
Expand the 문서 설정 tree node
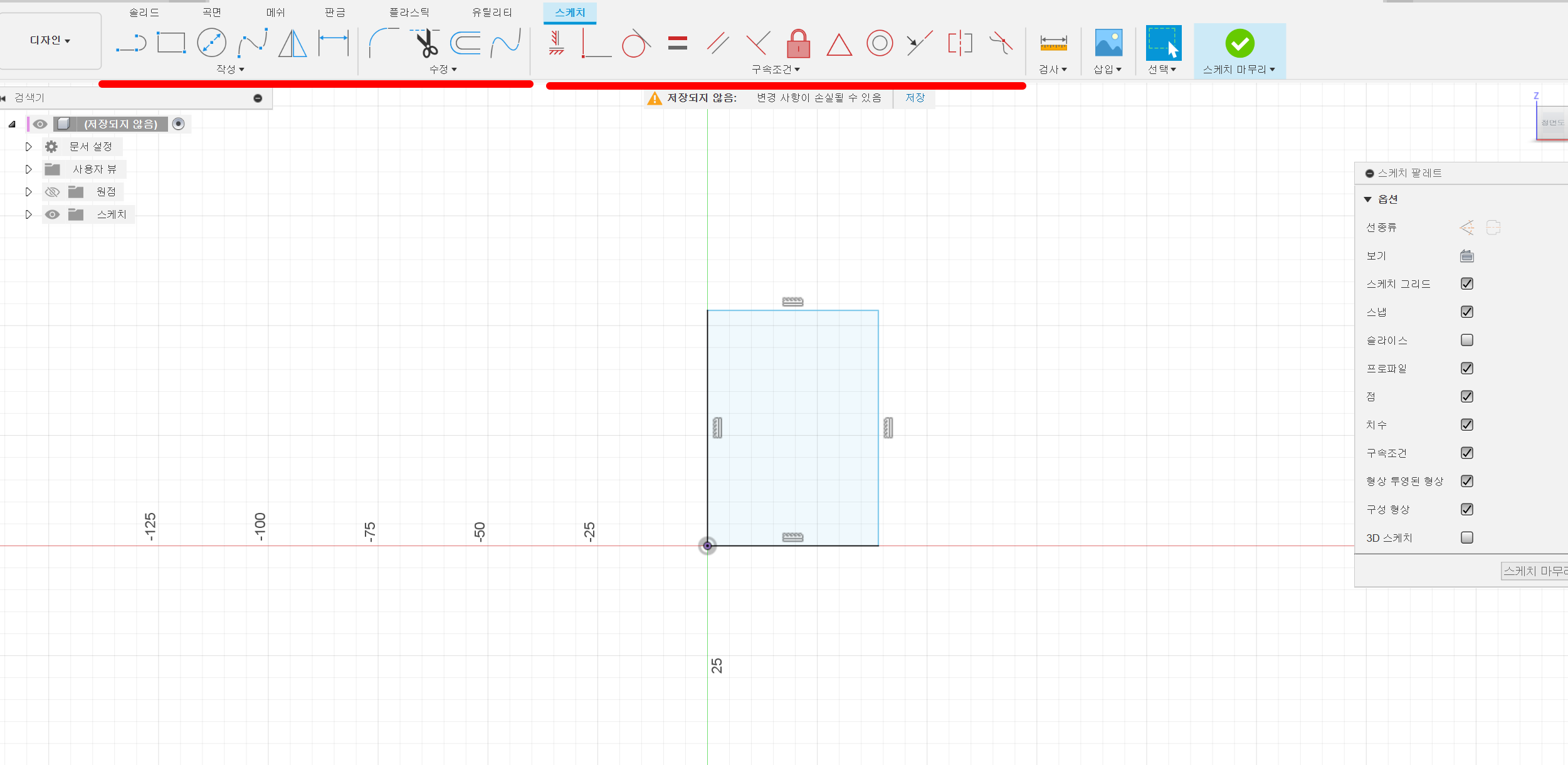[28, 147]
